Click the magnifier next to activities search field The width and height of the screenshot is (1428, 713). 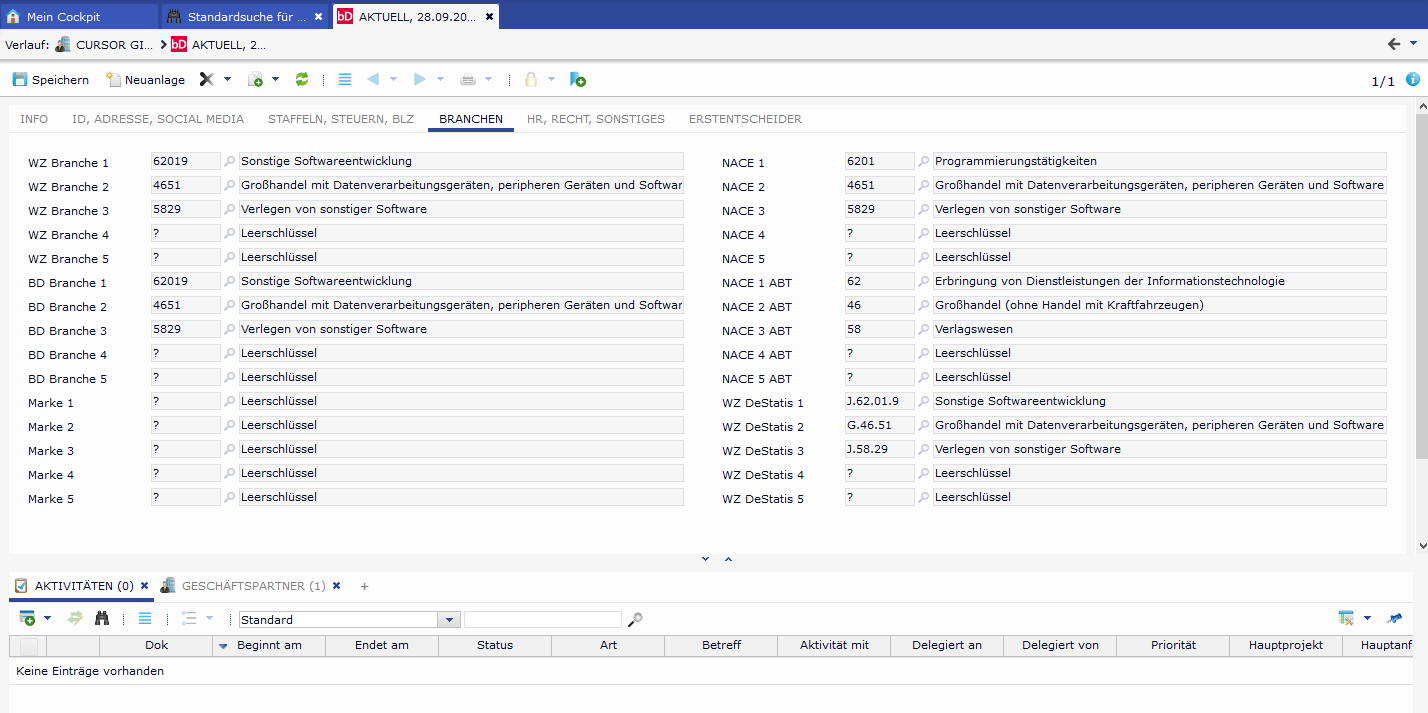tap(635, 620)
